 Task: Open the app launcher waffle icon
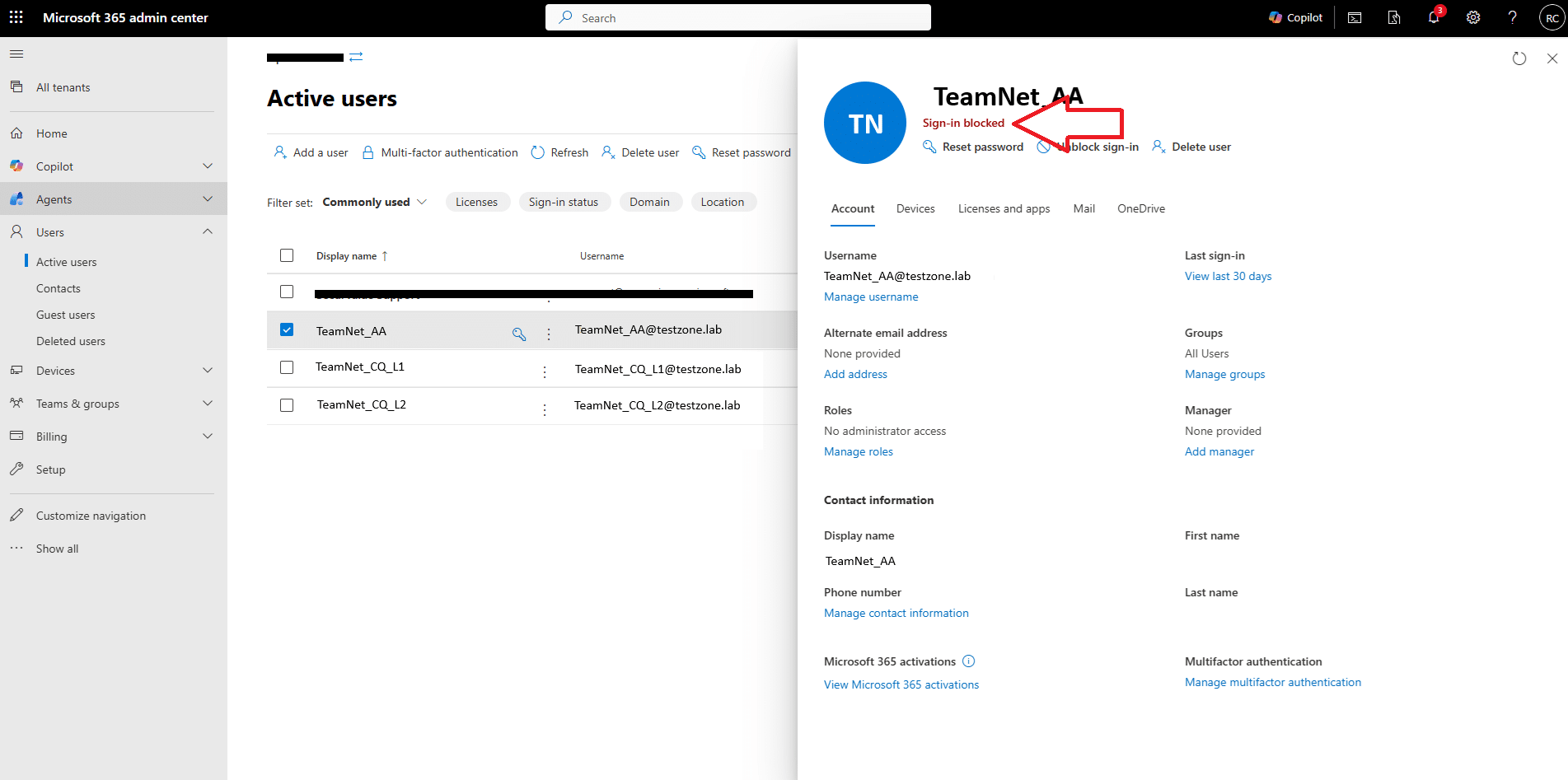(16, 17)
